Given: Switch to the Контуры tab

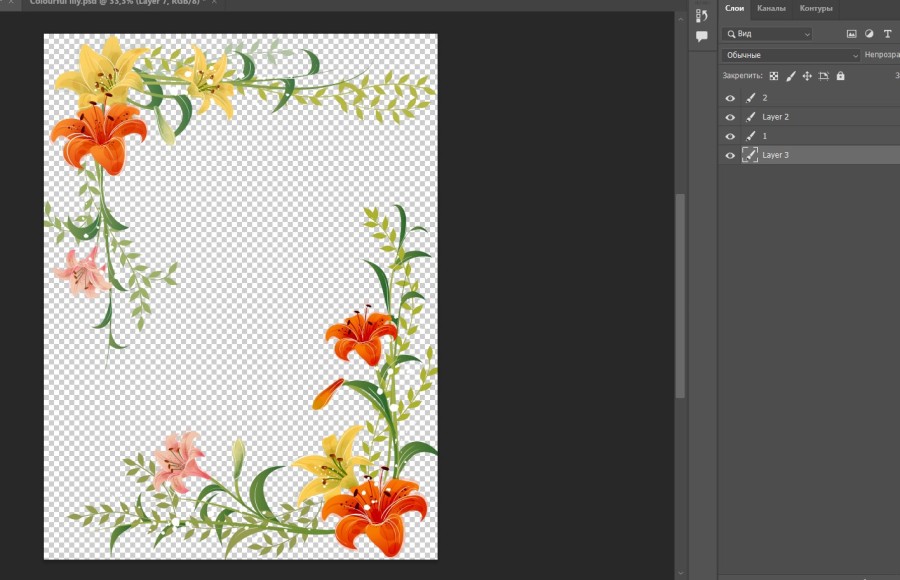Looking at the screenshot, I should tap(816, 8).
